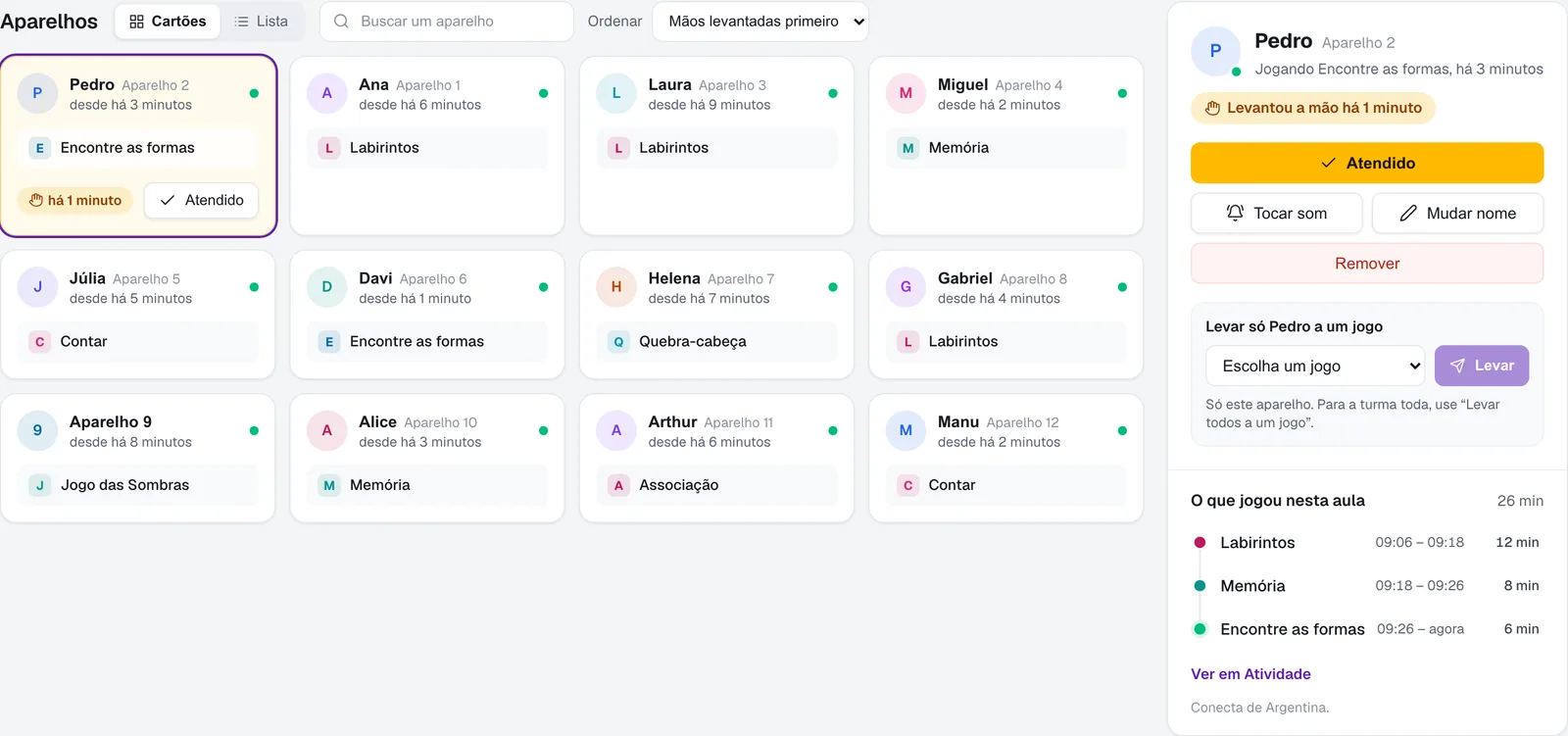Click the Tocar som button
The width and height of the screenshot is (1568, 736).
pos(1277,213)
